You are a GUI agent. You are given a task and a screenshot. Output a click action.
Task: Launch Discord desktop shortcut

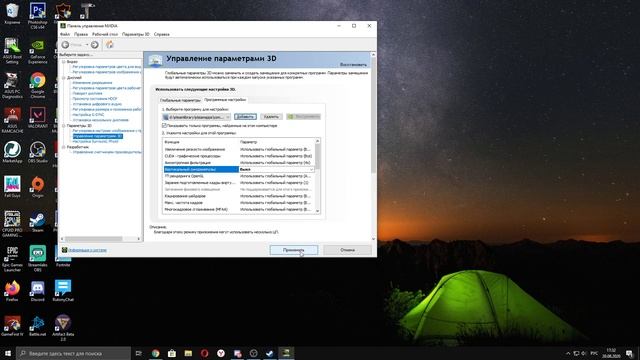click(38, 291)
